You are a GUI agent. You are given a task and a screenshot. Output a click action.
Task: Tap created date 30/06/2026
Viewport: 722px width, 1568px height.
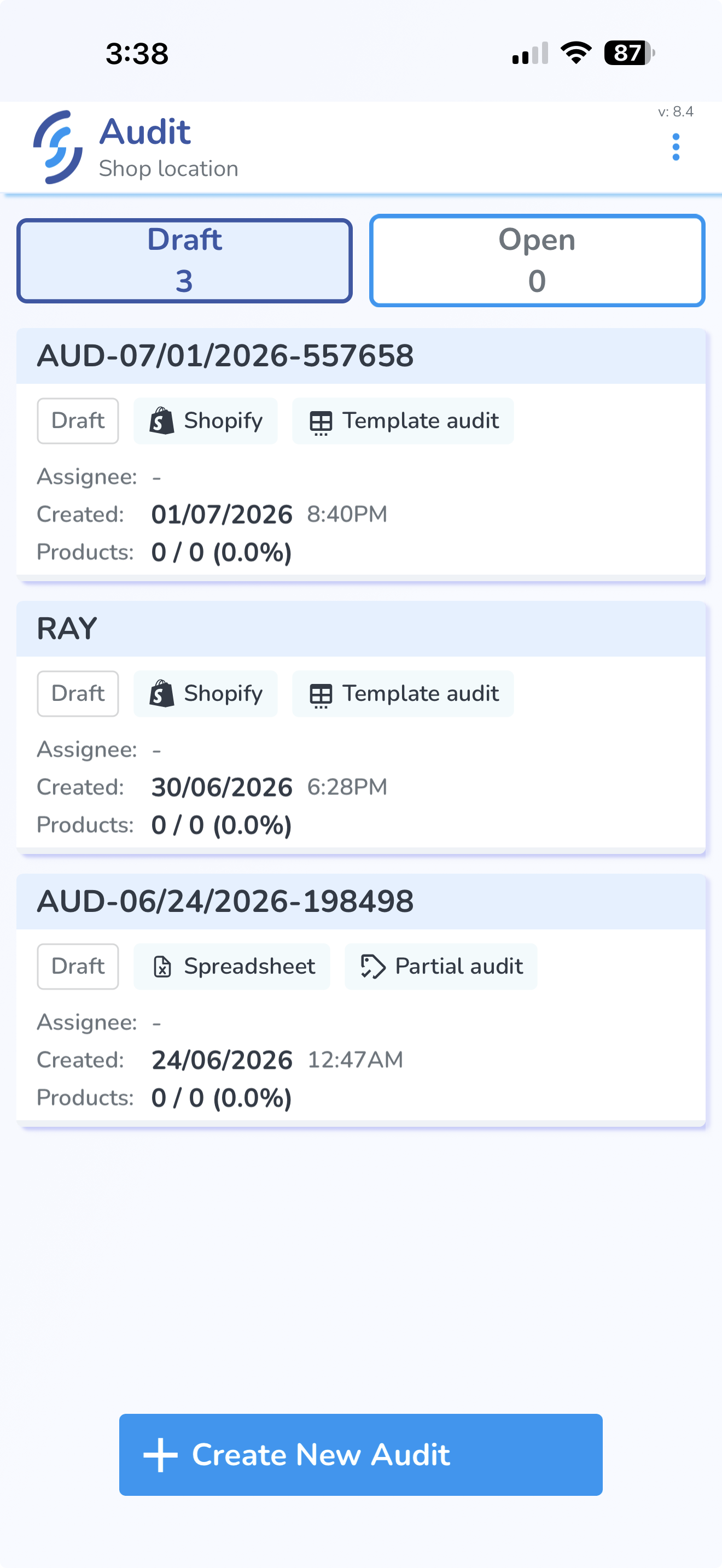click(x=222, y=787)
